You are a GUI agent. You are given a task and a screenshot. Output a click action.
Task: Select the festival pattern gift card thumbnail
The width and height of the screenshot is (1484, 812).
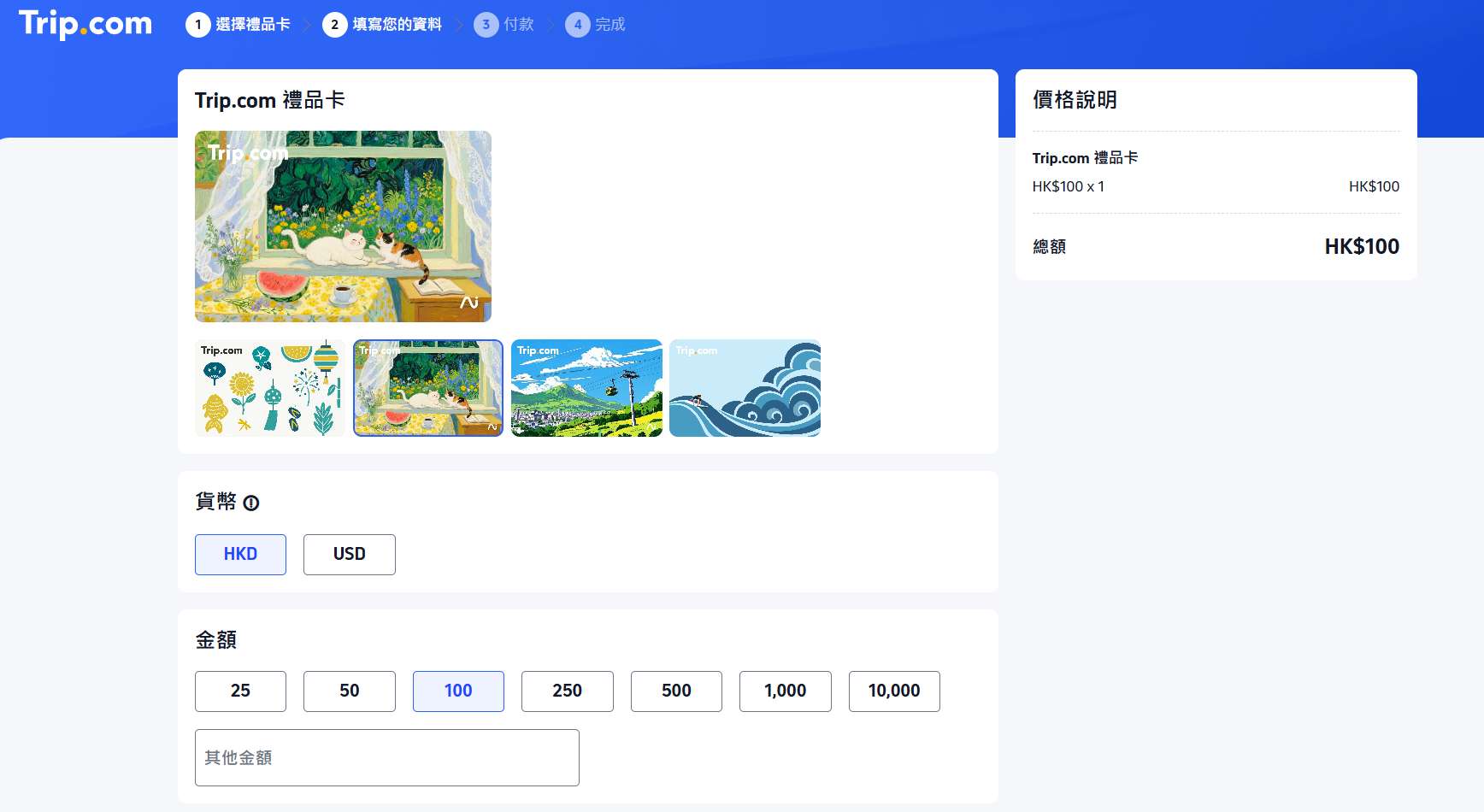tap(269, 388)
